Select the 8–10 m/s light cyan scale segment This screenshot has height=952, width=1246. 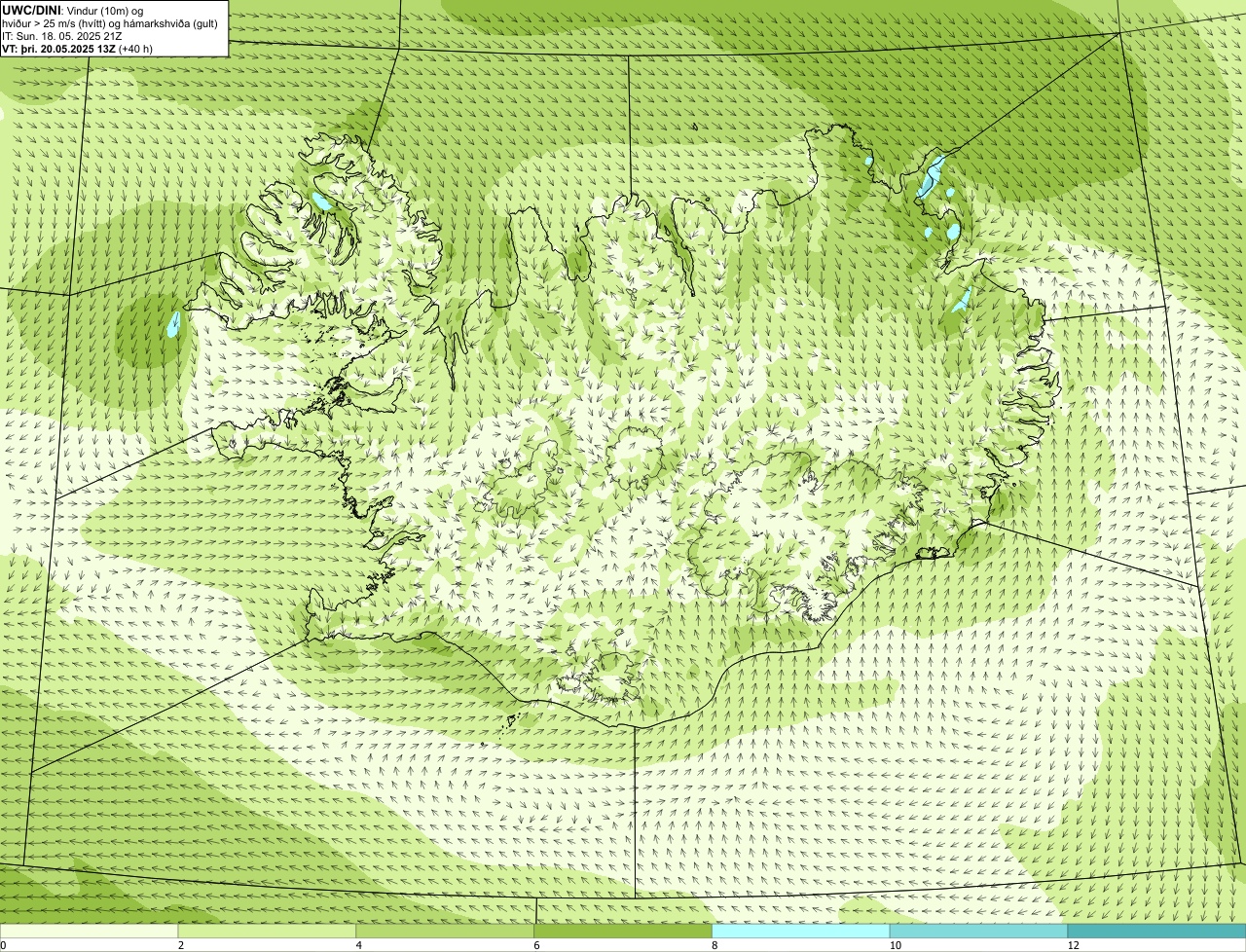click(x=802, y=931)
